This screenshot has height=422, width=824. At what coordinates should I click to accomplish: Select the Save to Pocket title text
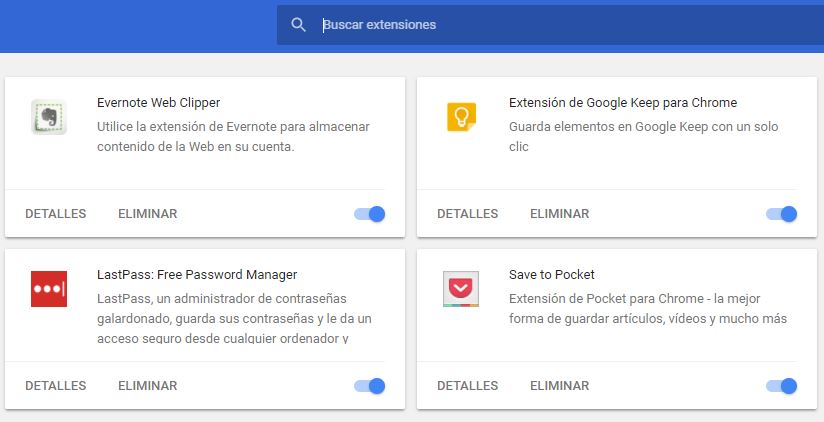click(x=552, y=274)
